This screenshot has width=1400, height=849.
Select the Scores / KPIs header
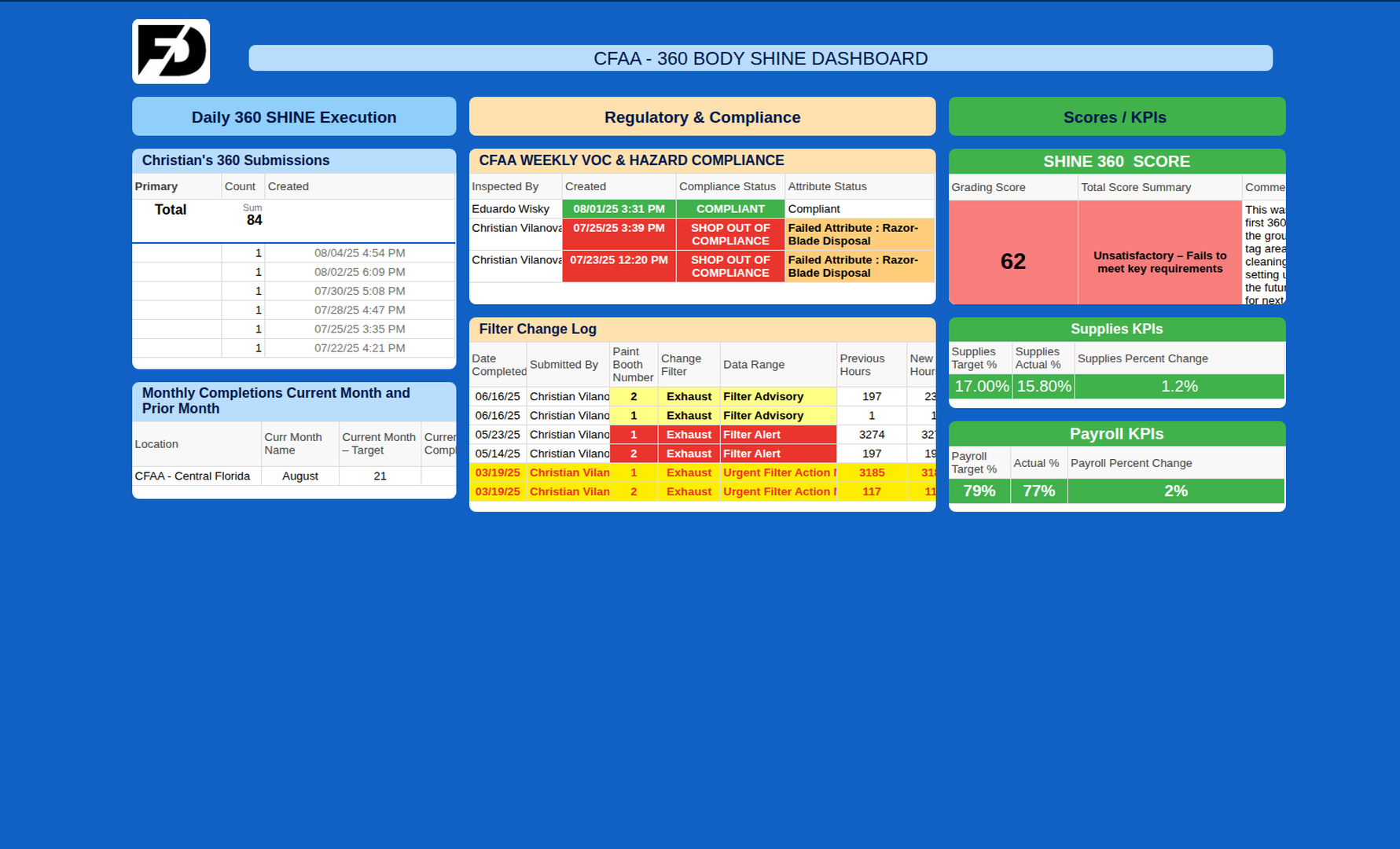(x=1116, y=117)
